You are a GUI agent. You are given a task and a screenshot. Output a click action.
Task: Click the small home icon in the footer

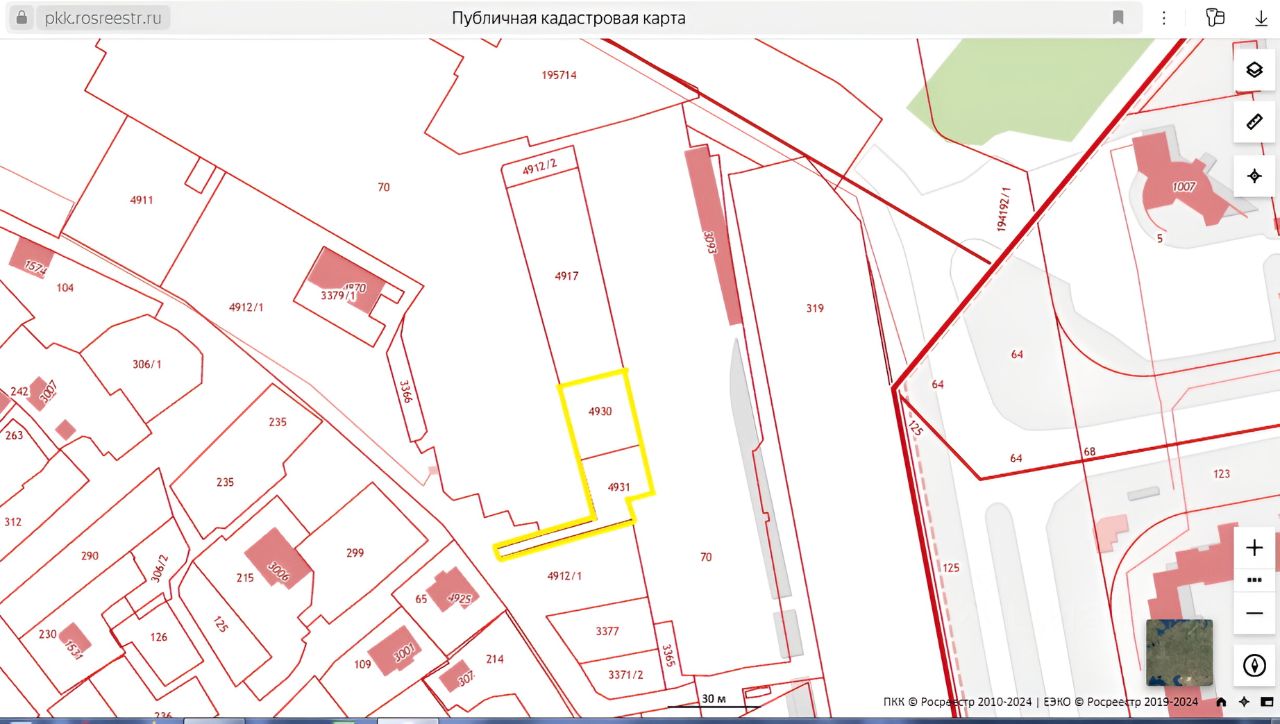tap(1221, 702)
